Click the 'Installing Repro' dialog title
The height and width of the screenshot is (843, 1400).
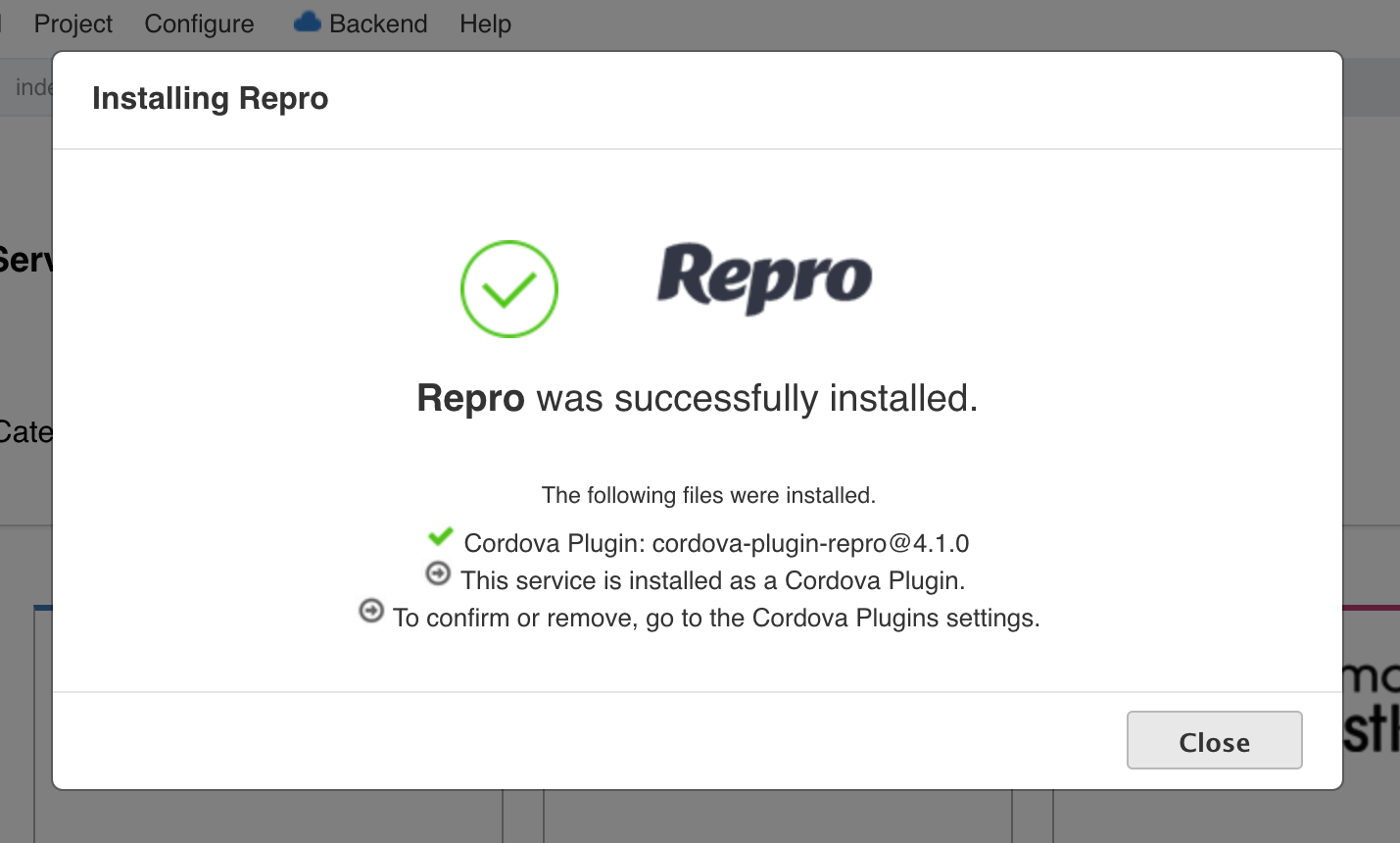coord(211,99)
